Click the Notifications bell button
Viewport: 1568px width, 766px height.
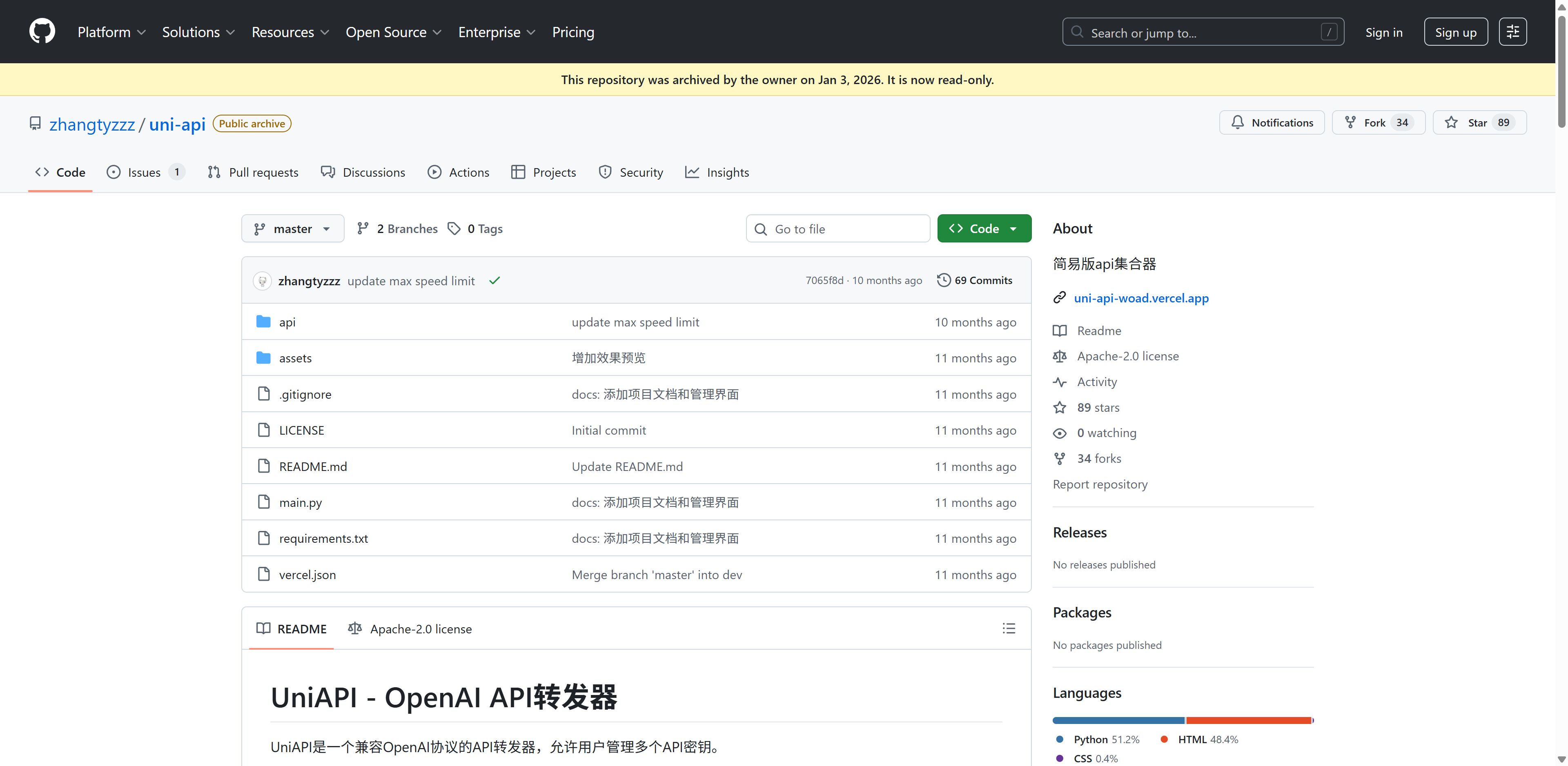(x=1272, y=123)
